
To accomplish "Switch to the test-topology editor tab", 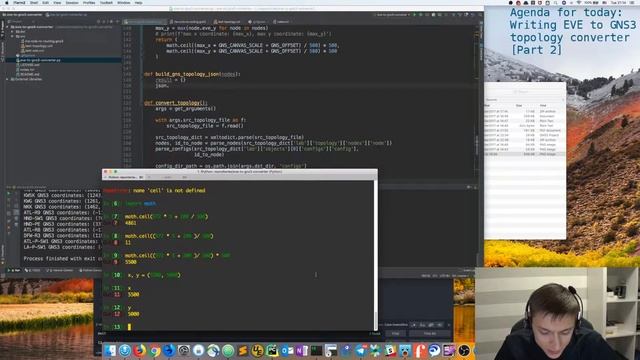I will (x=227, y=22).
